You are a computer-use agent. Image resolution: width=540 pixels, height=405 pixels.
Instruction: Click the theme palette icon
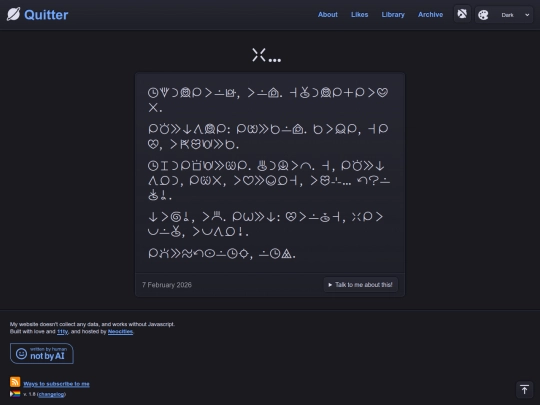[483, 15]
